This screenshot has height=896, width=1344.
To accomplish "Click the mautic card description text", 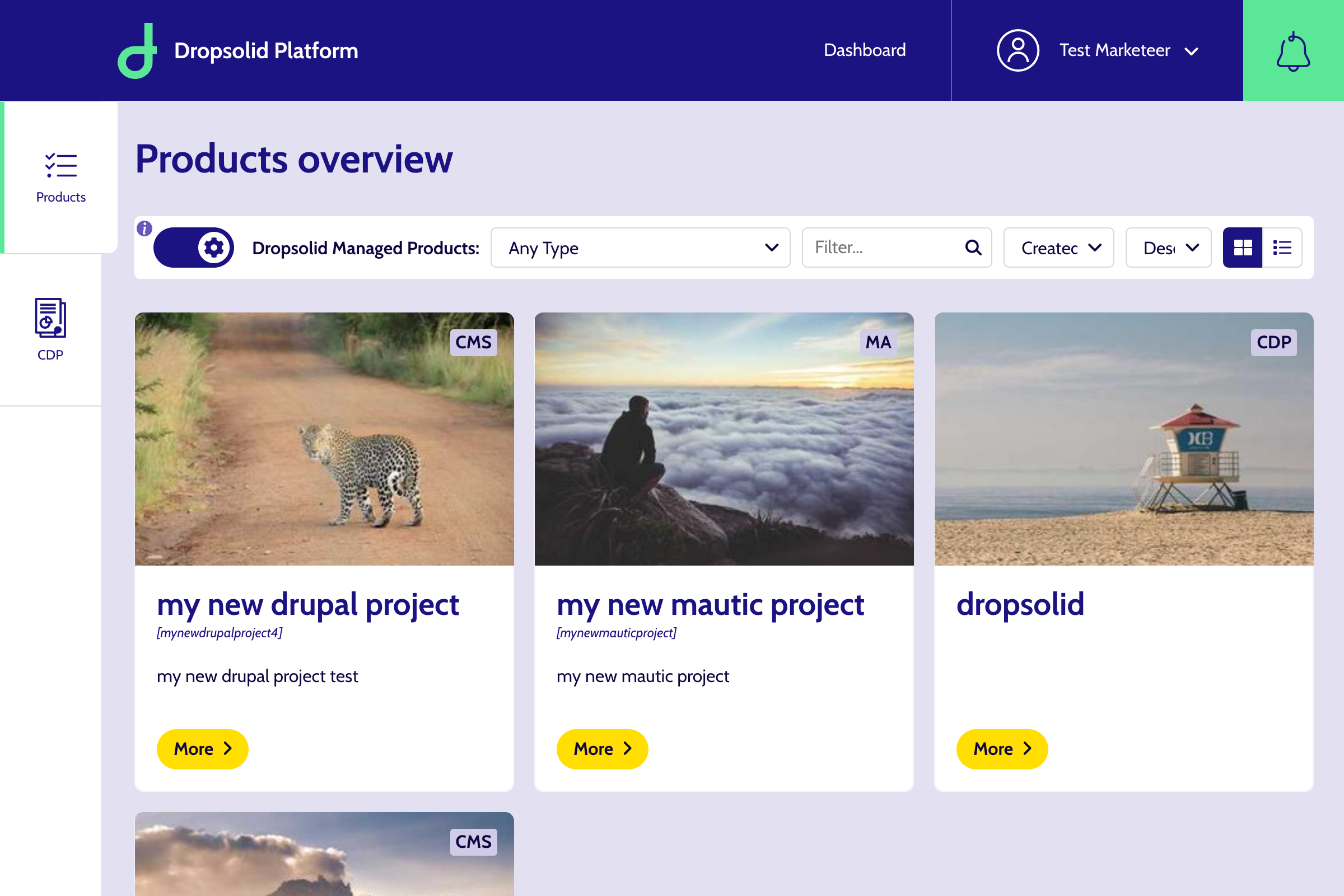I will coord(643,676).
